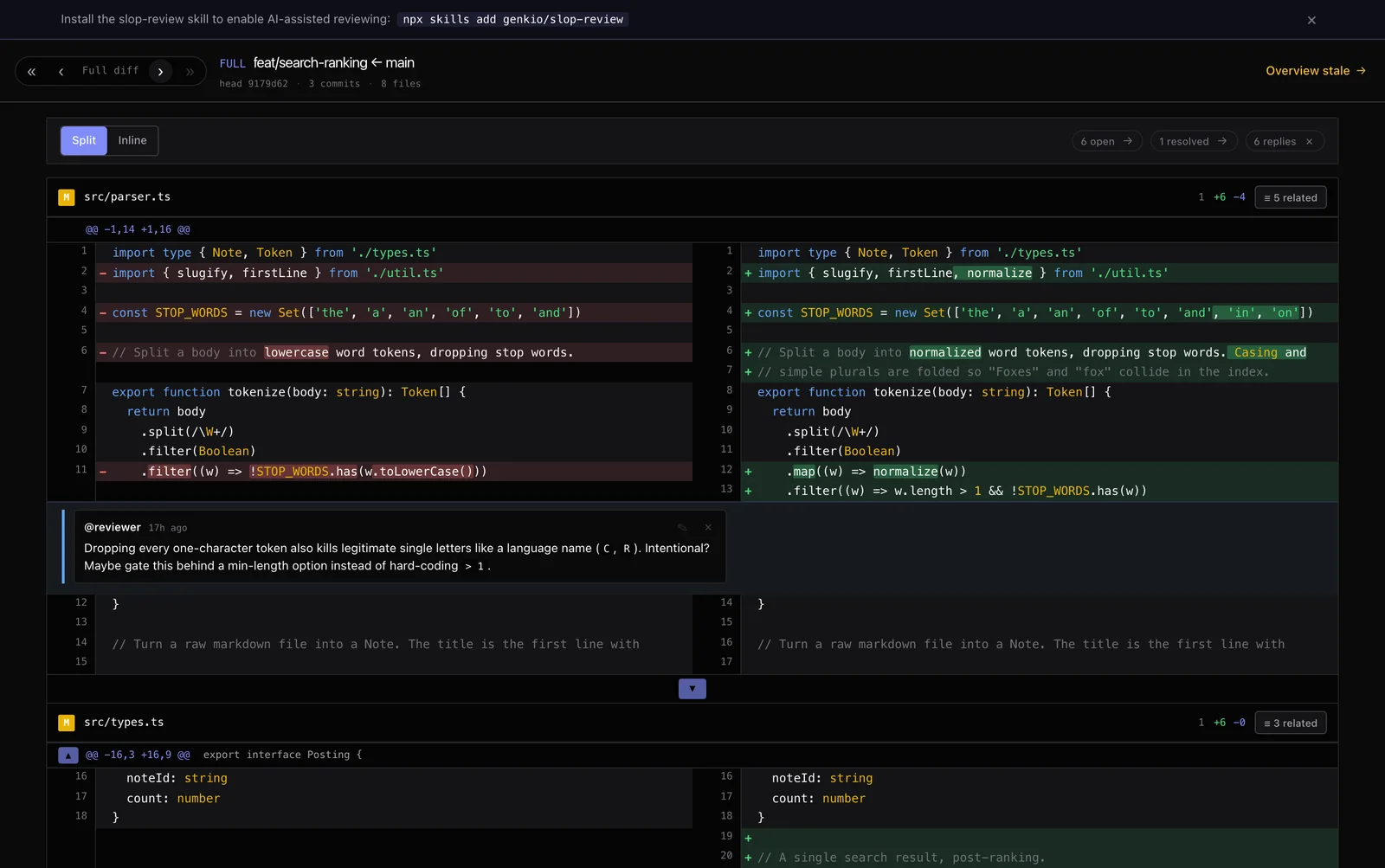The width and height of the screenshot is (1385, 868).
Task: Open 5 related for src/parser.ts
Action: 1290,197
